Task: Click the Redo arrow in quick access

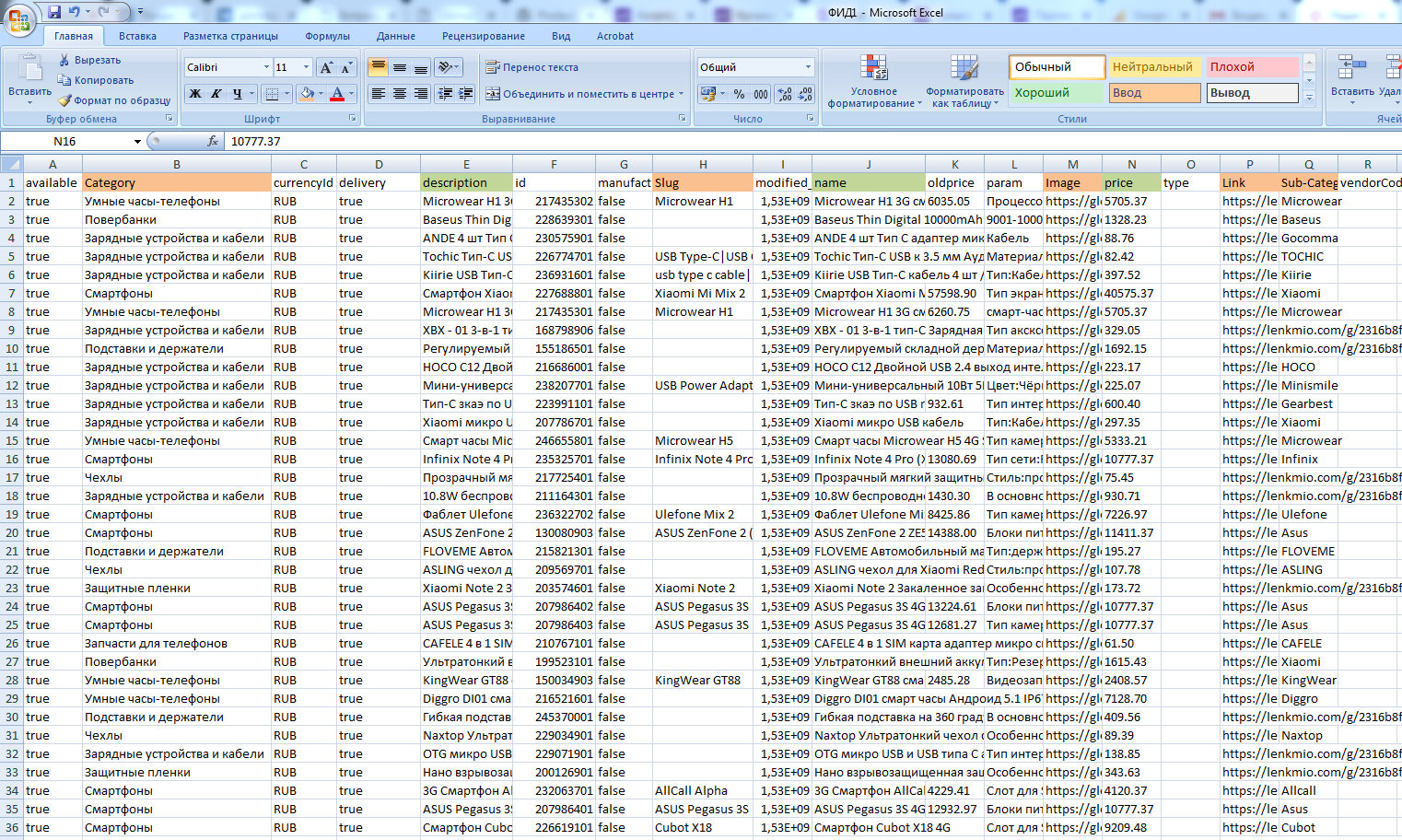Action: pyautogui.click(x=103, y=12)
